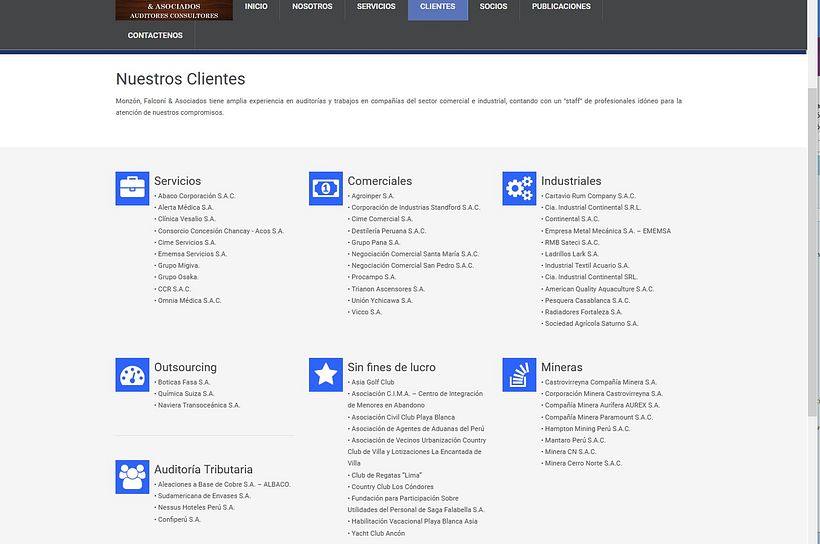Go to the CONTACTENOS page
The height and width of the screenshot is (544, 820).
(155, 36)
